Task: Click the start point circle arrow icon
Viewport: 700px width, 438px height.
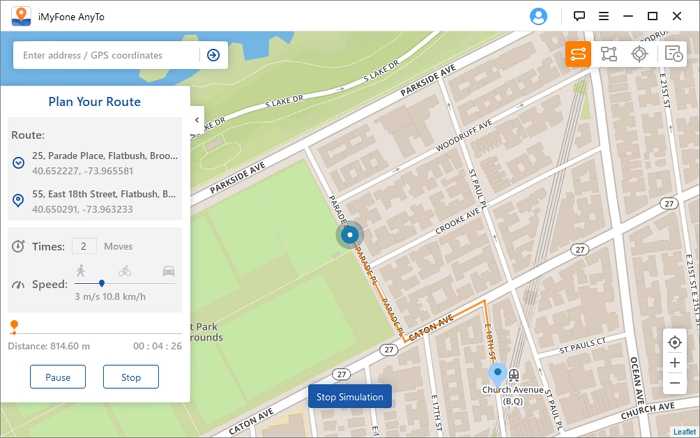Action: coord(18,163)
